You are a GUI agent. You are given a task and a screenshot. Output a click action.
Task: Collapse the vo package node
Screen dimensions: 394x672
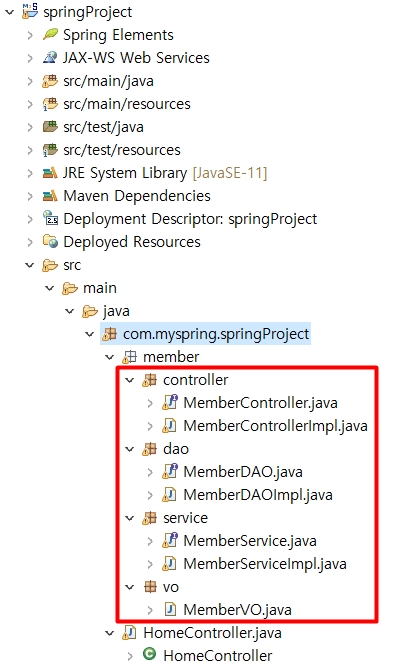[x=129, y=587]
